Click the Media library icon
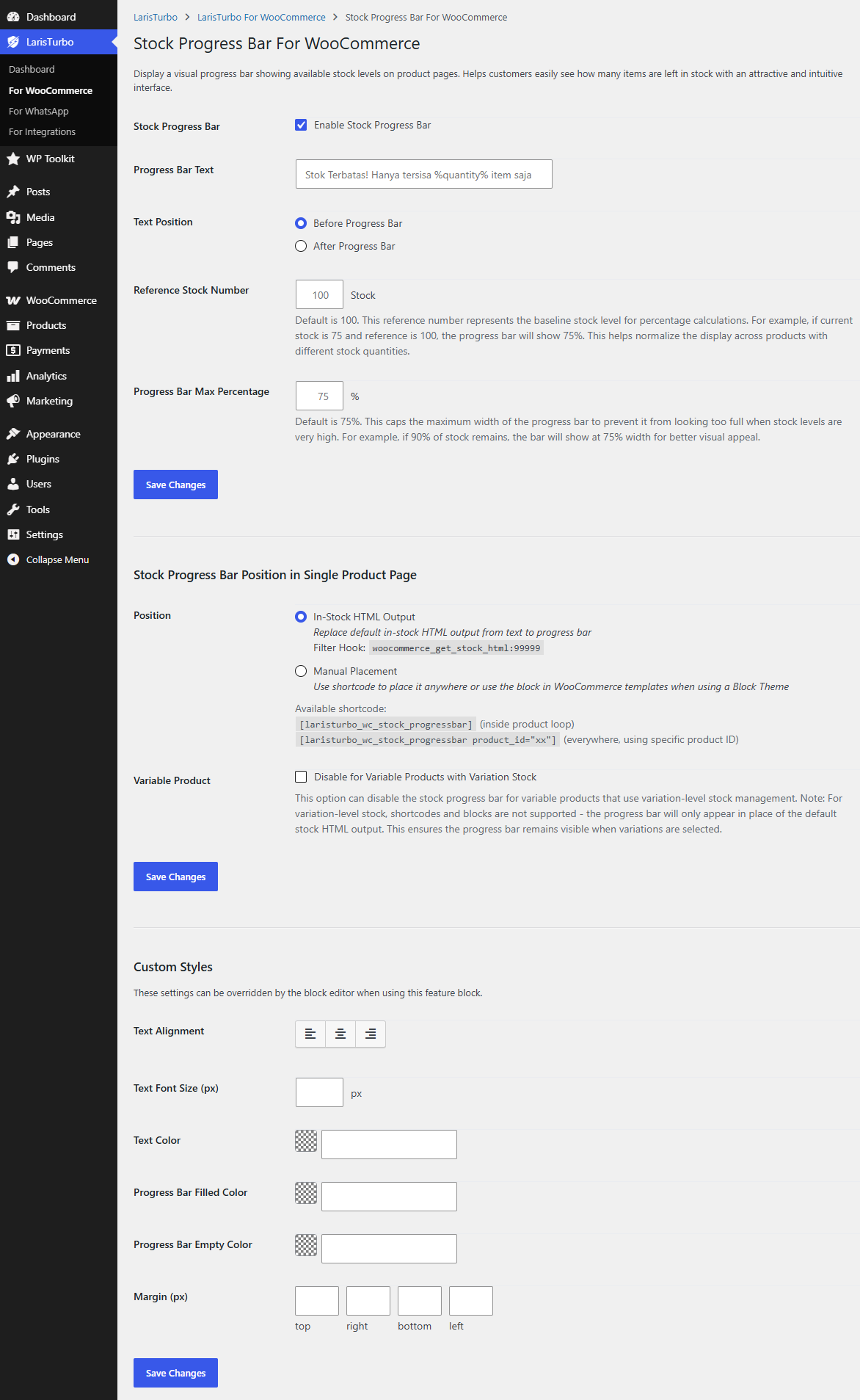Image resolution: width=860 pixels, height=1400 pixels. tap(13, 217)
